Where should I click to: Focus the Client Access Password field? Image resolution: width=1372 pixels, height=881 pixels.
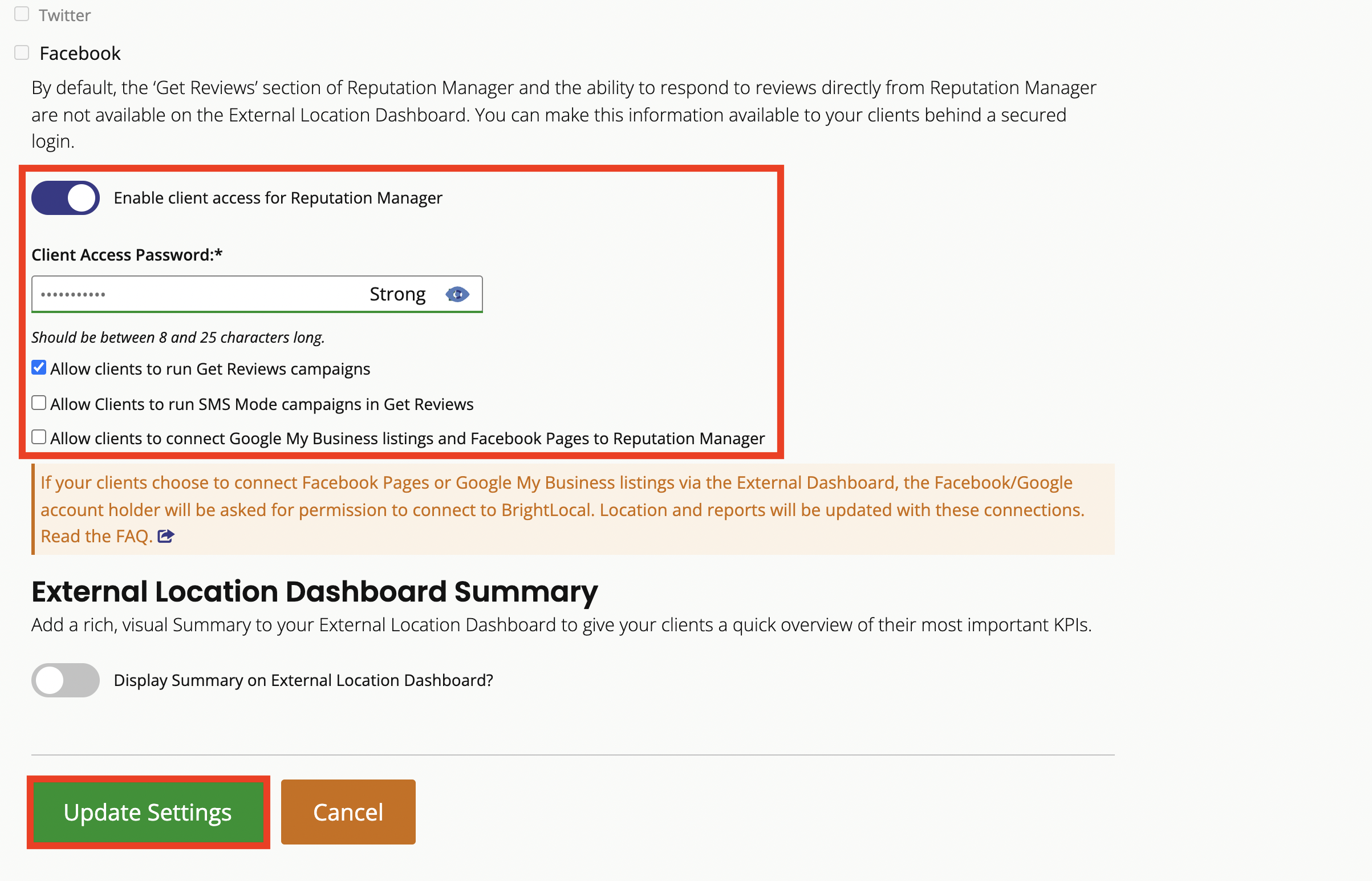pos(194,294)
